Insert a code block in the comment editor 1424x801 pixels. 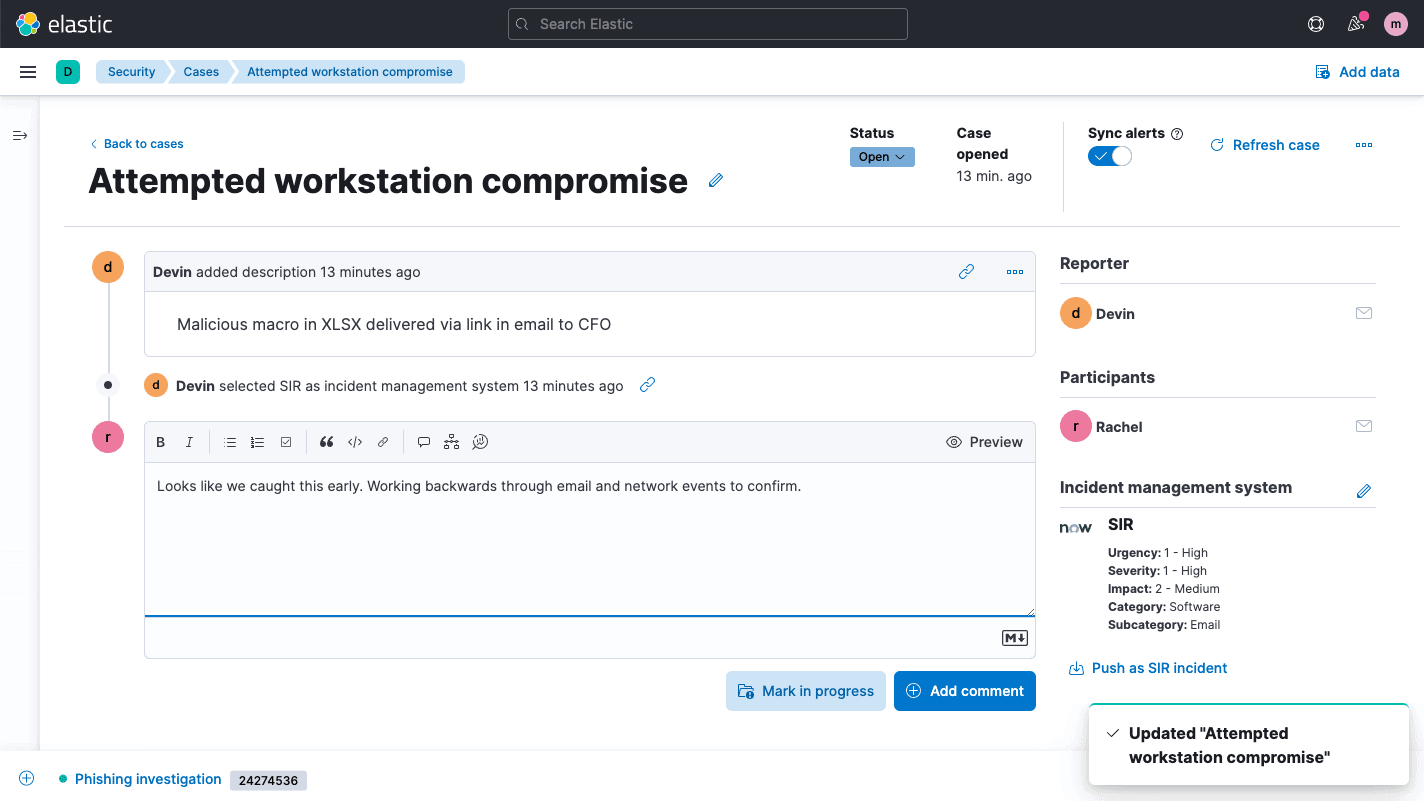354,441
